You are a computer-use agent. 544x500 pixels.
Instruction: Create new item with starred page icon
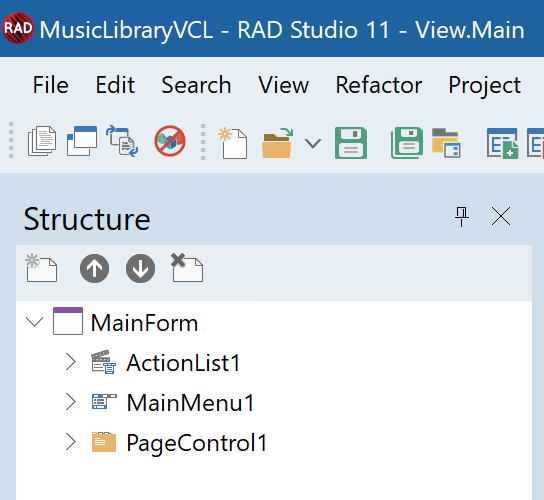click(233, 143)
